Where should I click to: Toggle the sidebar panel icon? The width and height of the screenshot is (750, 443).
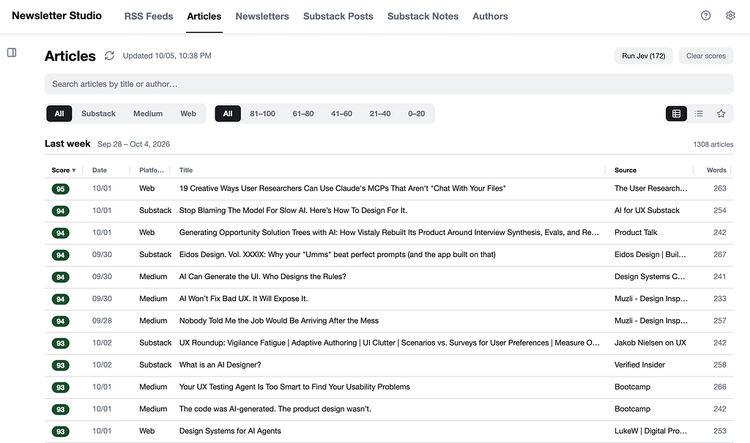point(12,52)
